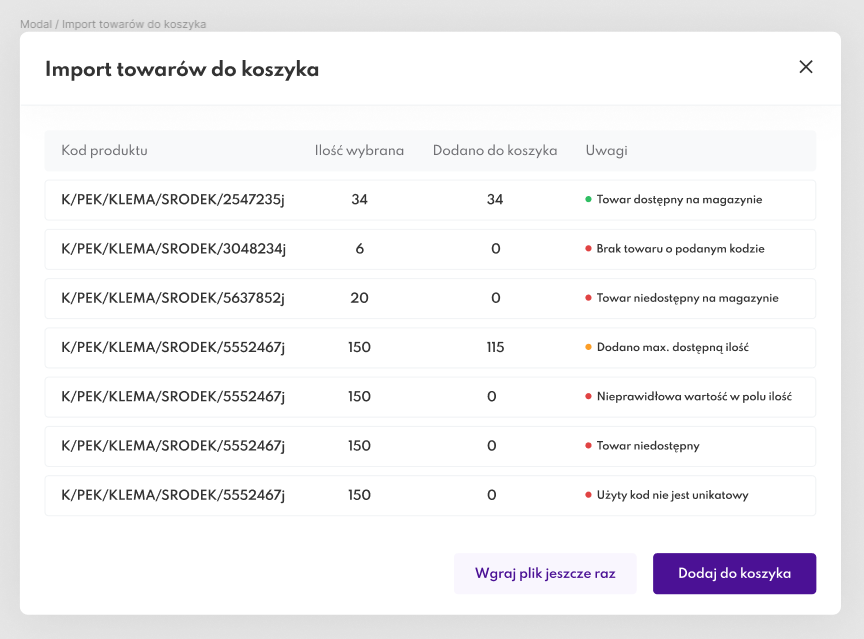Click the Uwagi column header
864x639 pixels.
[x=606, y=151]
